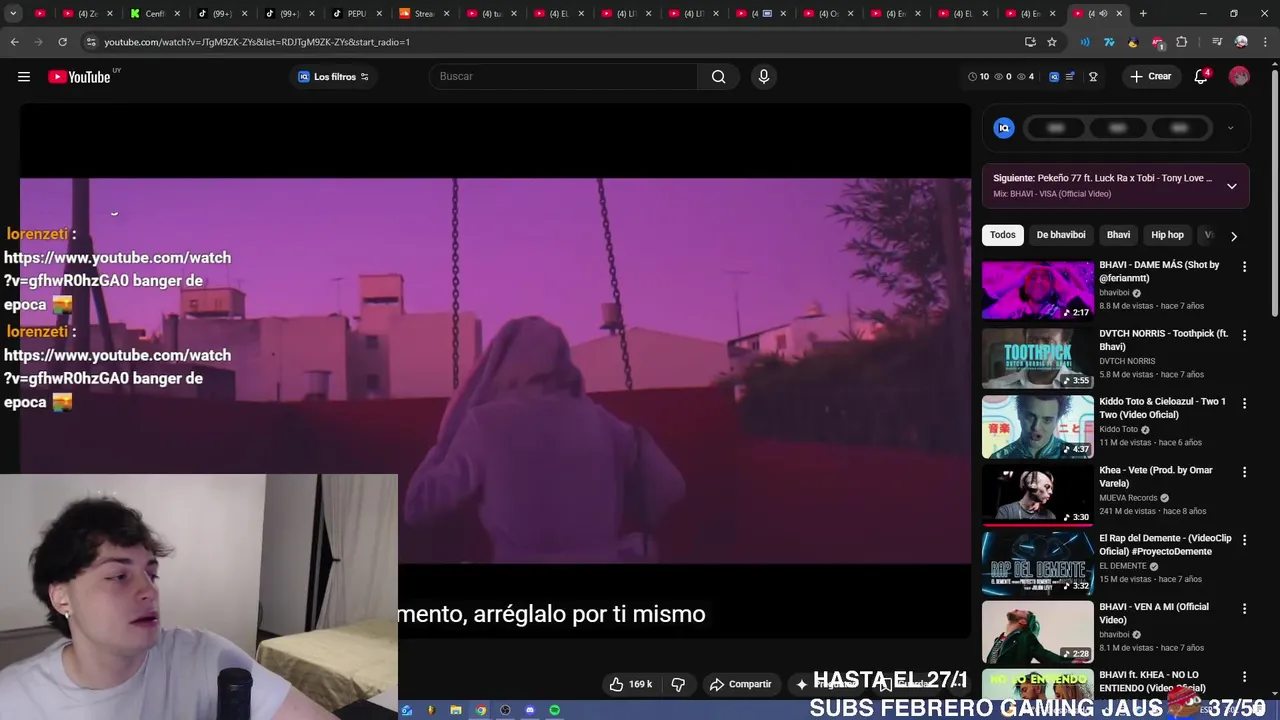Open the media control music-note icon

[x=1217, y=42]
